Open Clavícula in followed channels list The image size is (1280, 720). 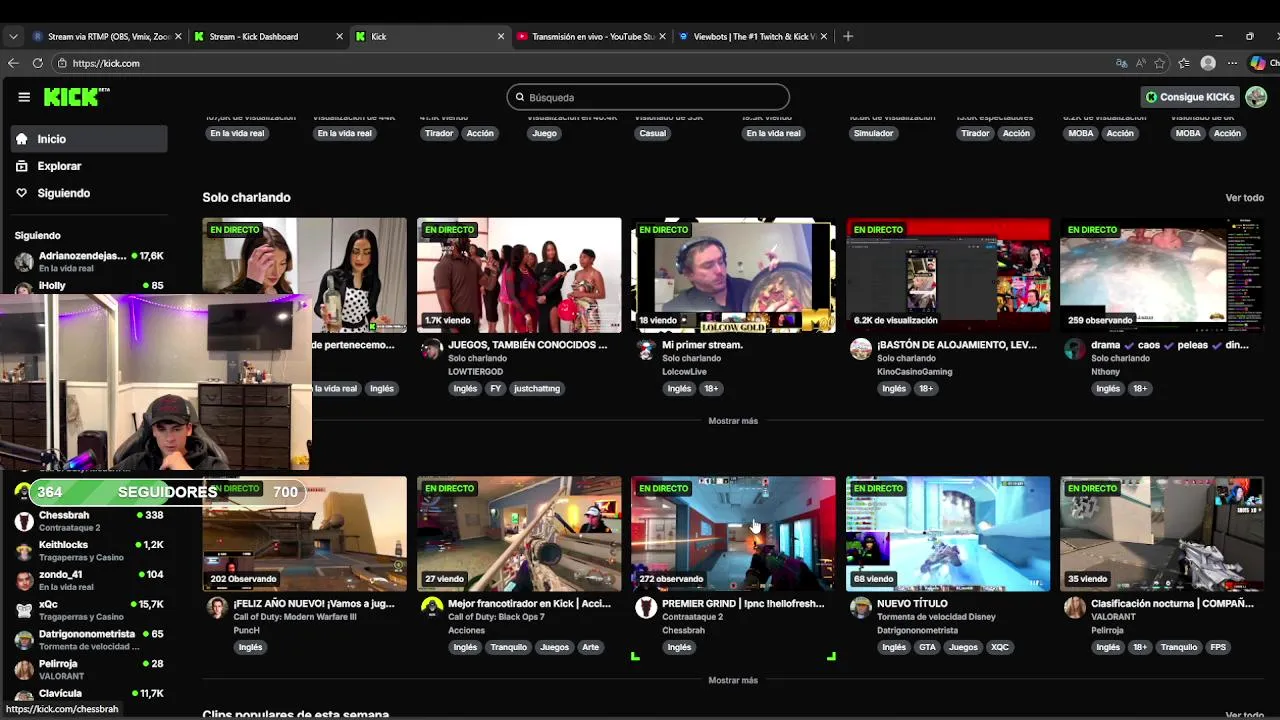pyautogui.click(x=89, y=695)
